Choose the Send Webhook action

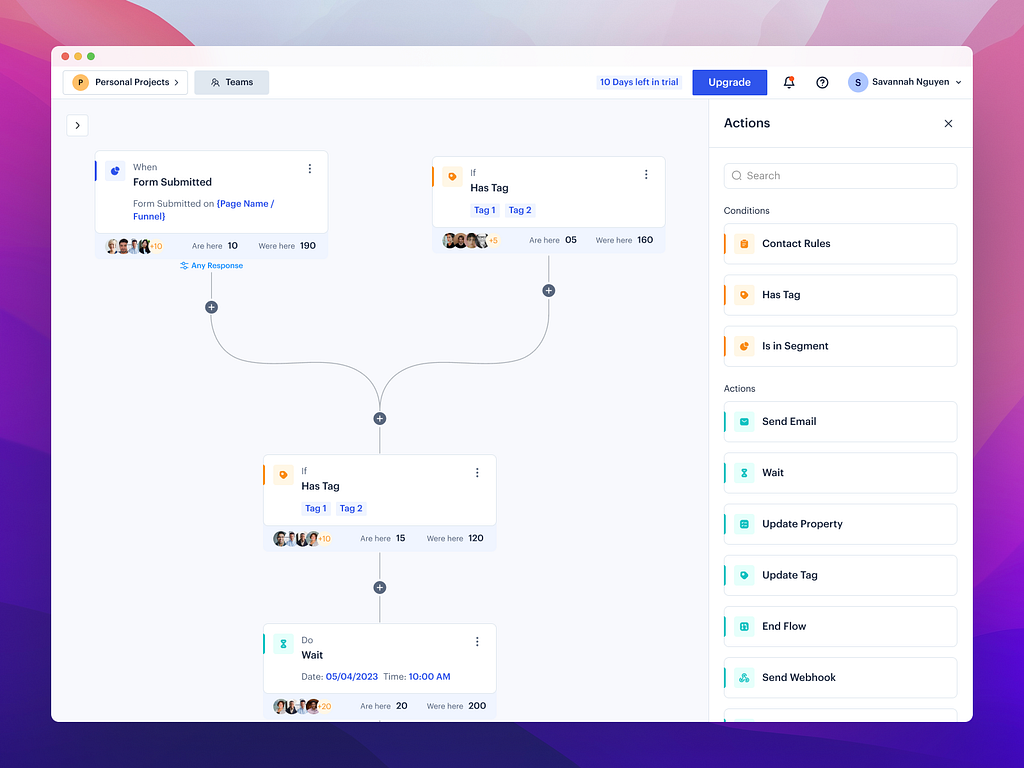[x=840, y=678]
